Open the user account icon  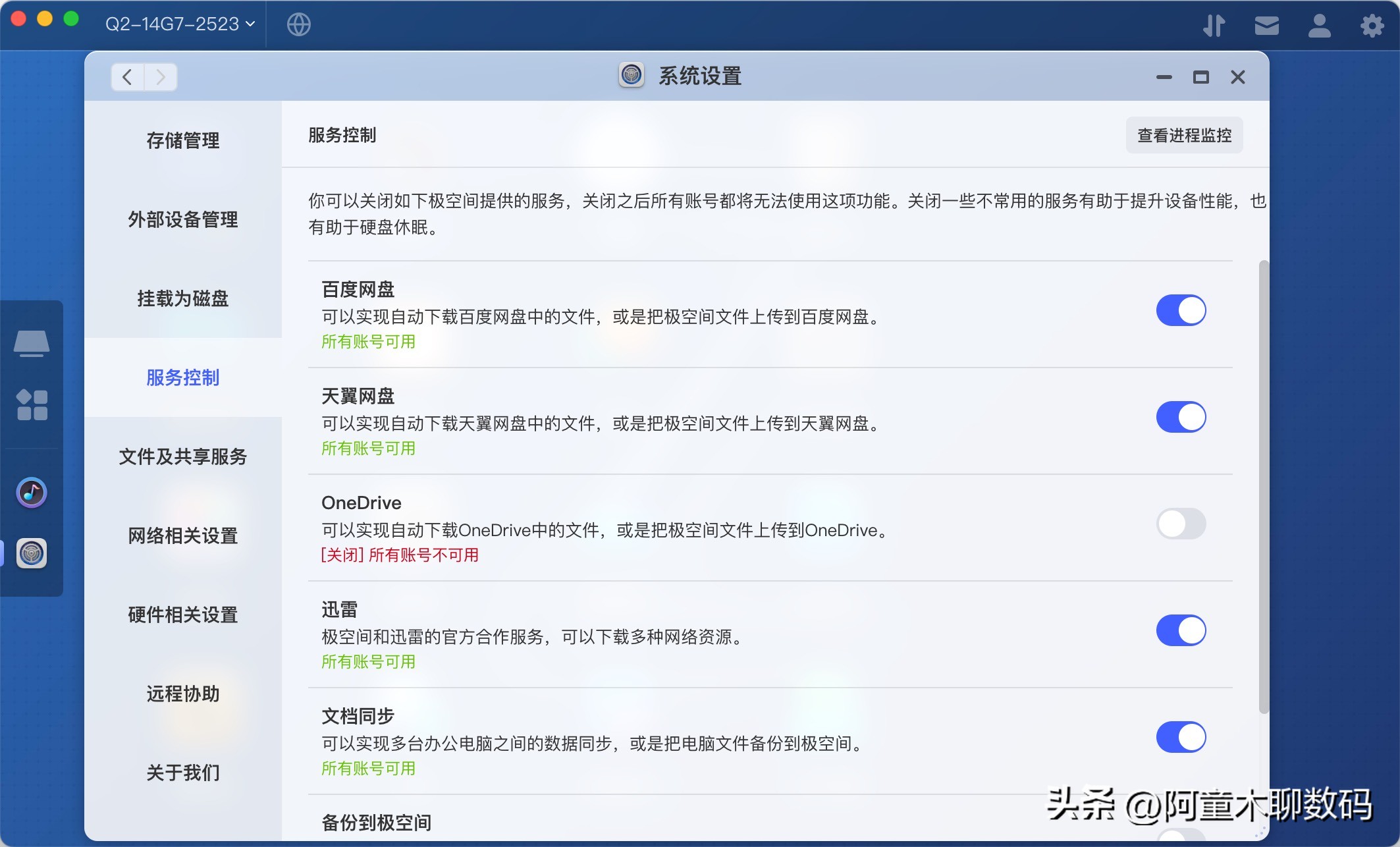coord(1318,25)
